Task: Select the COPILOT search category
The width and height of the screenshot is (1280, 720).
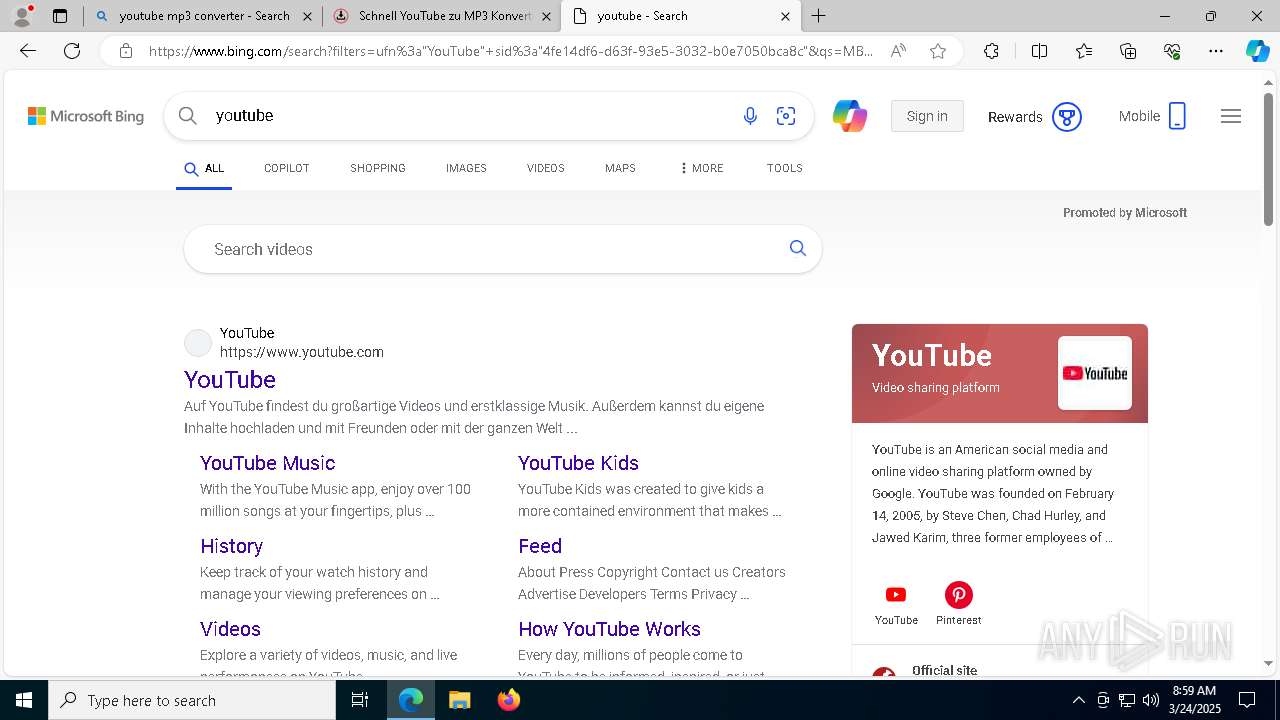Action: 287,168
